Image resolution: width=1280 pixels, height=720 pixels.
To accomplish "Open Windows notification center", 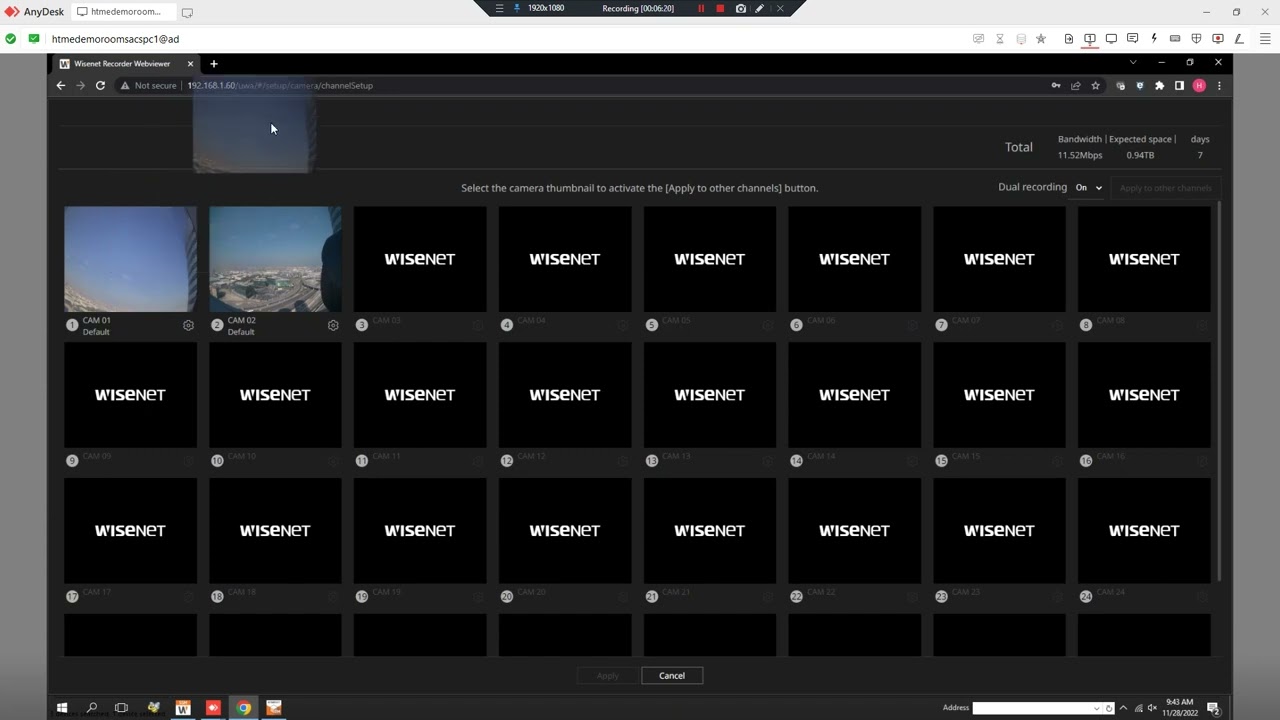I will pyautogui.click(x=1213, y=708).
